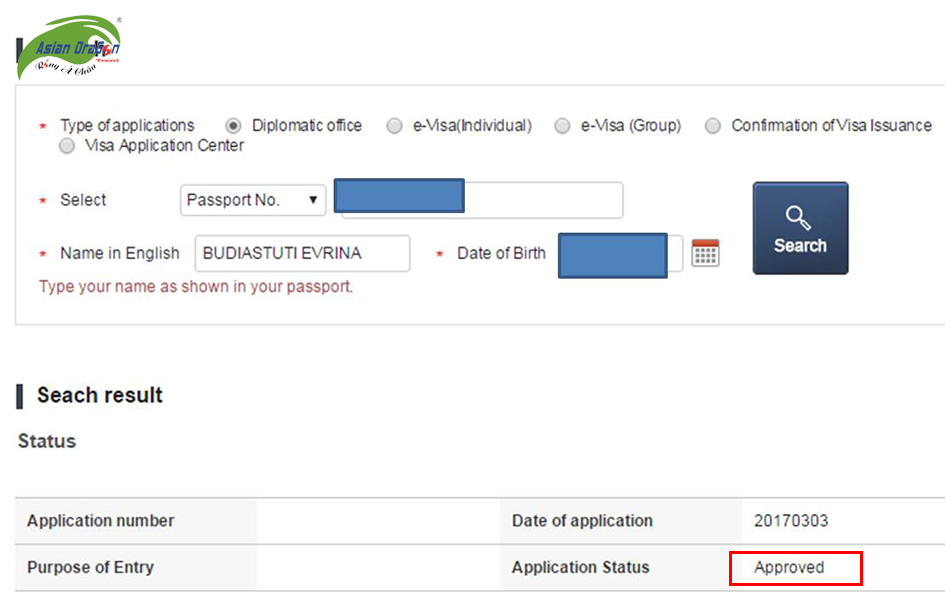Click the Purpose of Entry table cell
945x600 pixels.
point(136,567)
